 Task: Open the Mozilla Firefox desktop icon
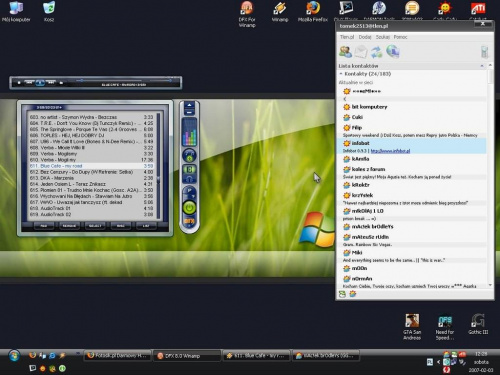click(x=313, y=12)
